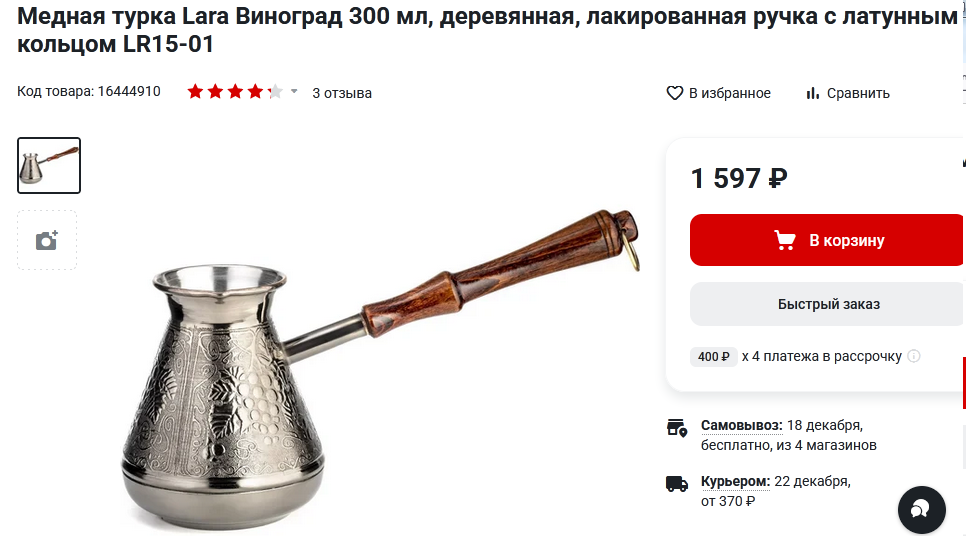
Task: Click the В избранное label
Action: click(x=729, y=93)
